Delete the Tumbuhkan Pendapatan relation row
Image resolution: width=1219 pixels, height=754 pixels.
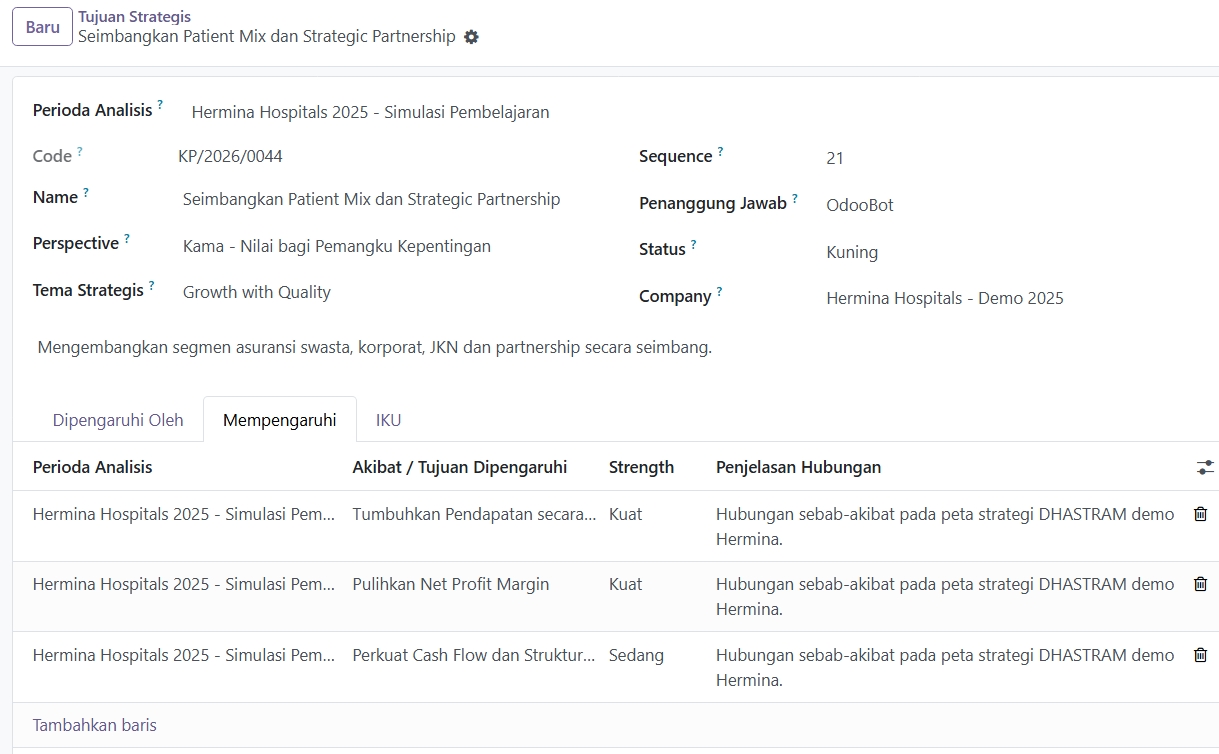coord(1200,514)
